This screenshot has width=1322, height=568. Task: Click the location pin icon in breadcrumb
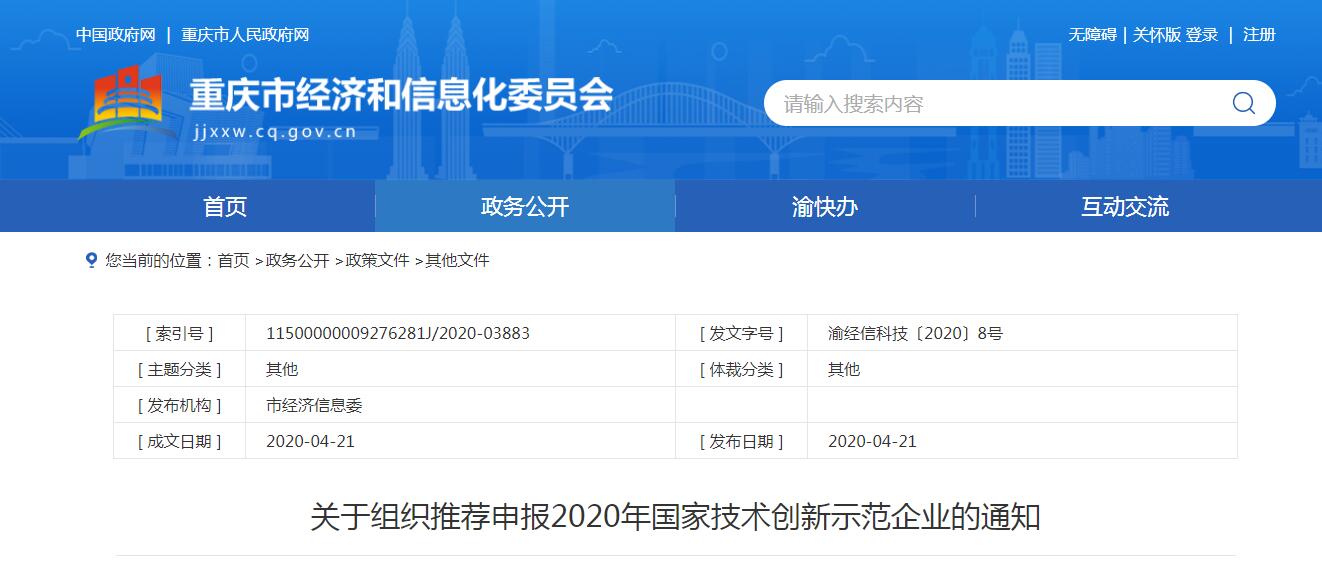(92, 260)
